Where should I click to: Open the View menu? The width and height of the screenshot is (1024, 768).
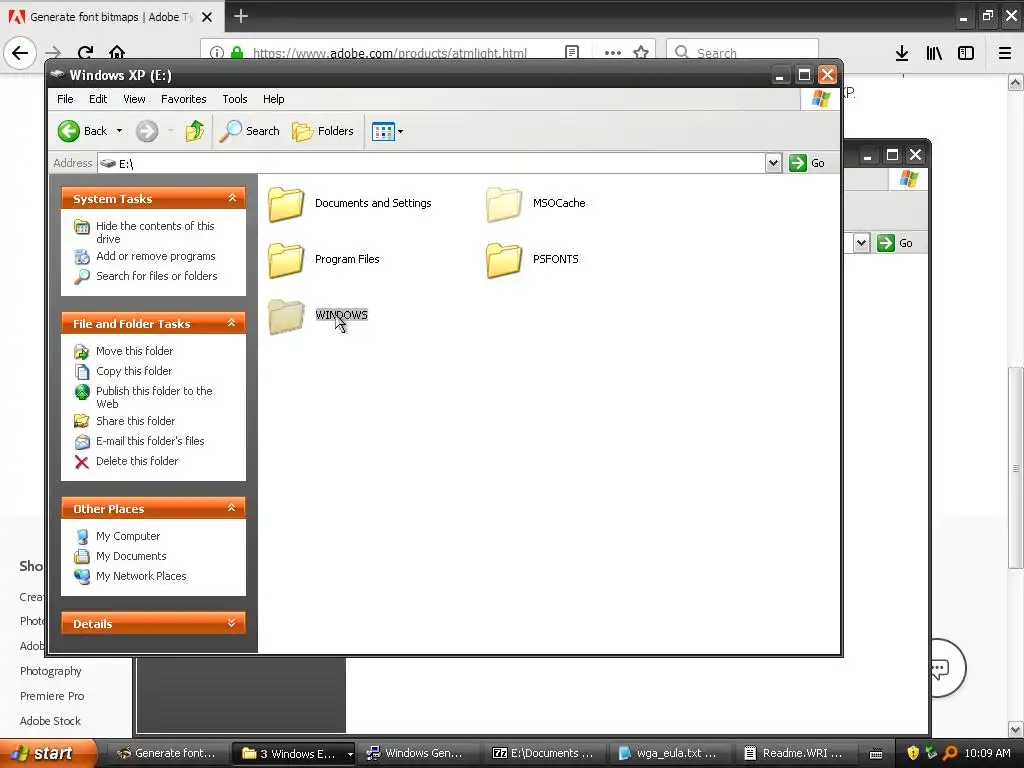(x=134, y=99)
